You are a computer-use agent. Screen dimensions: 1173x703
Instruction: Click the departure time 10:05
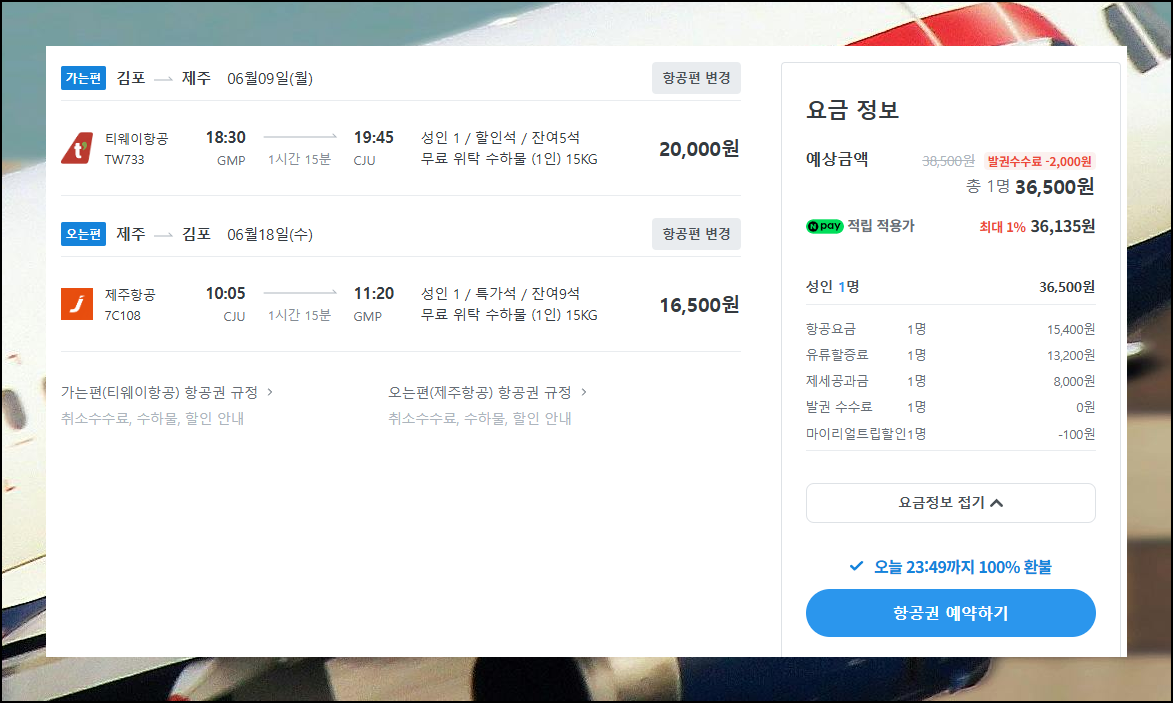click(225, 294)
